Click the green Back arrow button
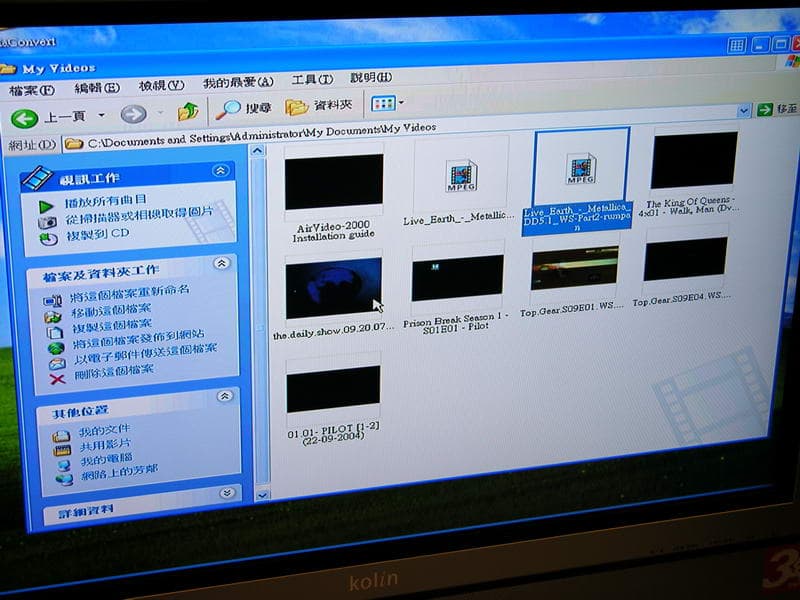The height and width of the screenshot is (600, 800). [x=24, y=118]
